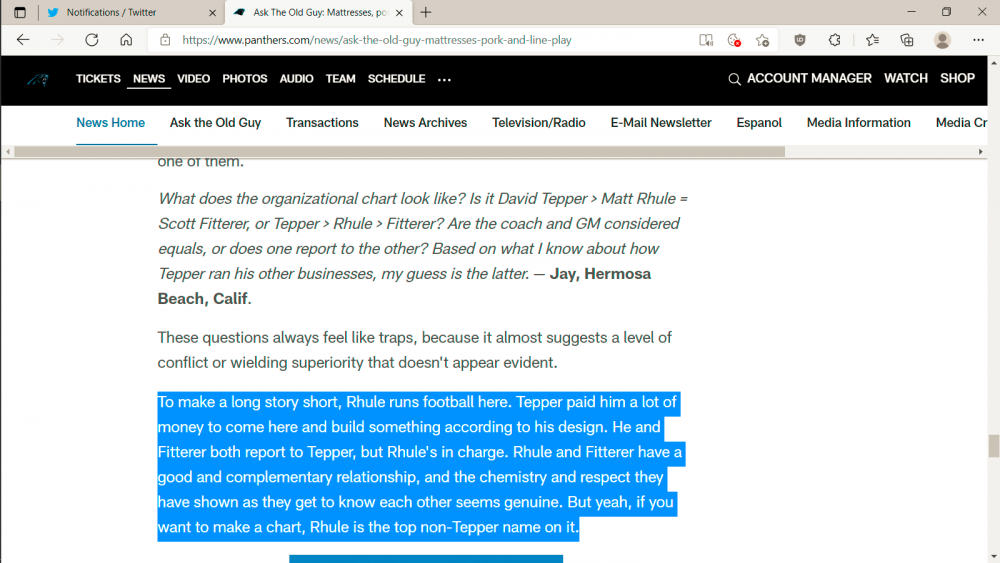Open the browser Settings and more menu
This screenshot has height=563, width=1000.
[x=979, y=40]
